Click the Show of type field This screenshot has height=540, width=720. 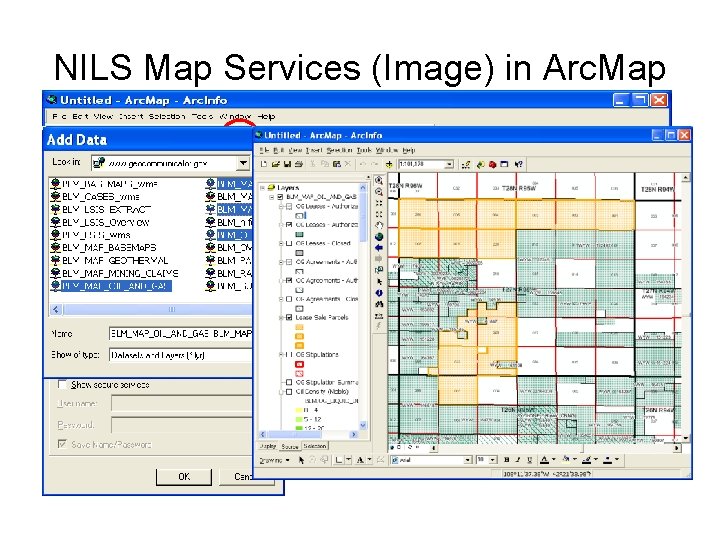tap(180, 355)
